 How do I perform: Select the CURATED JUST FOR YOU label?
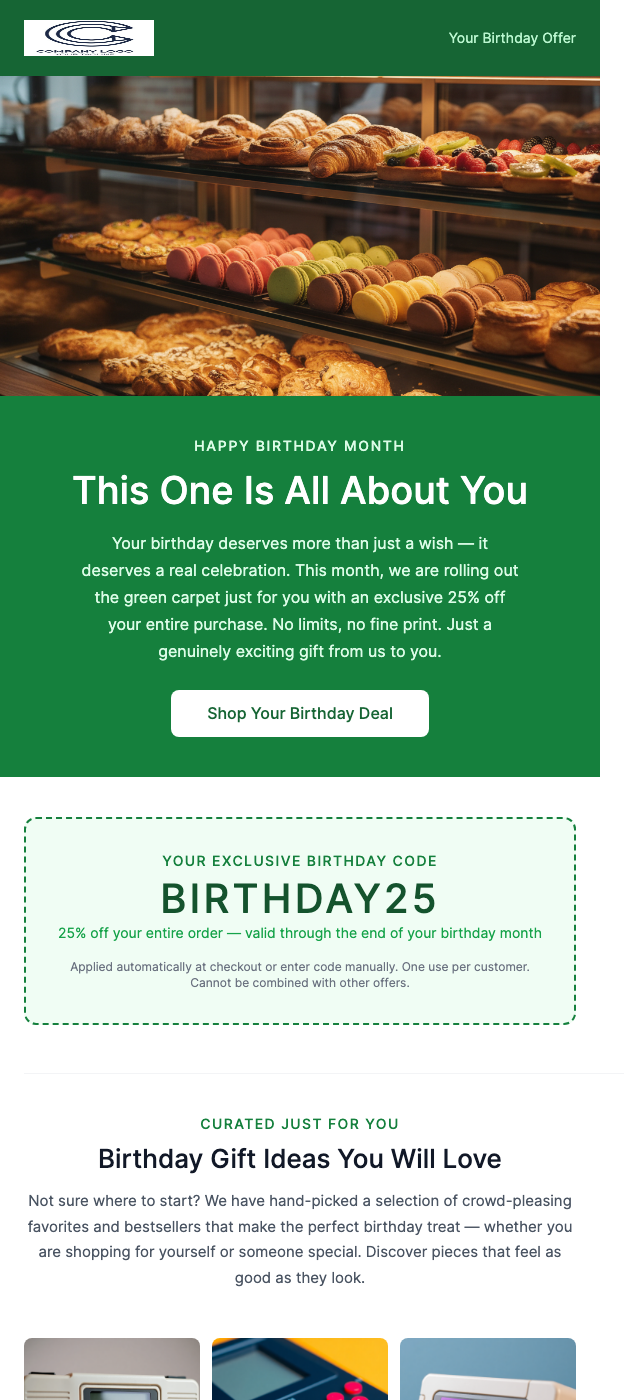point(299,1123)
